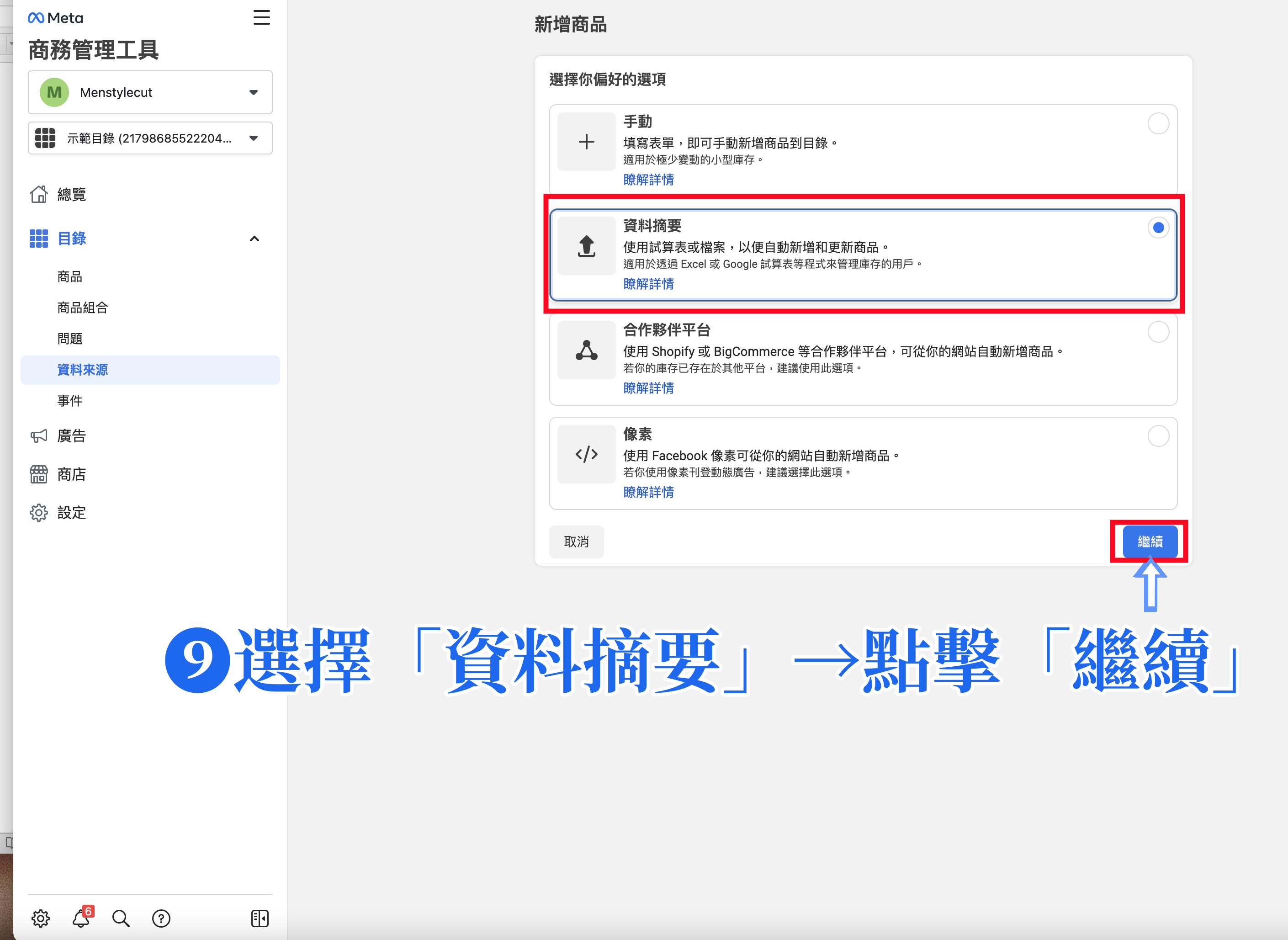Viewport: 1288px width, 940px height.
Task: Open 商品 under 目錄
Action: (70, 276)
